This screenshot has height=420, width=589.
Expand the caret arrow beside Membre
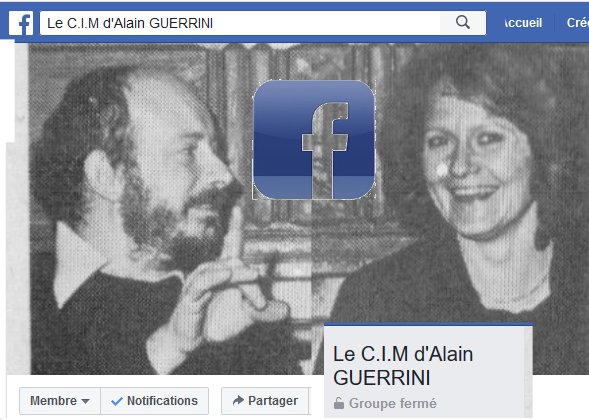[x=86, y=402]
